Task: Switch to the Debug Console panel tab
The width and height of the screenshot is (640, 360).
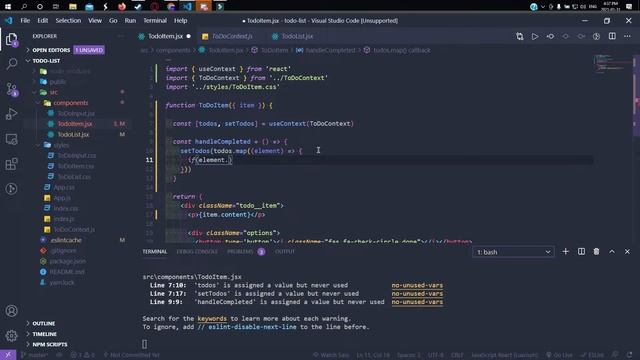Action: 197,252
